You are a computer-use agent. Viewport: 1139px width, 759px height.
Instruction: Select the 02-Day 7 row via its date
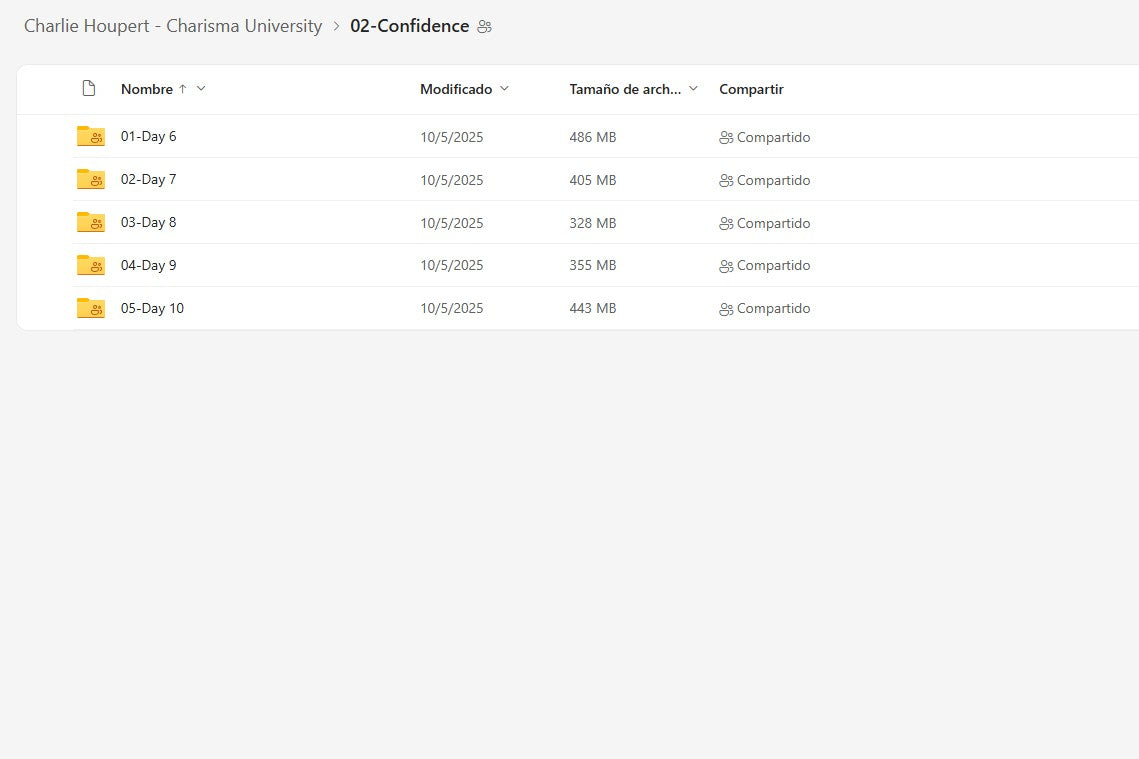451,180
